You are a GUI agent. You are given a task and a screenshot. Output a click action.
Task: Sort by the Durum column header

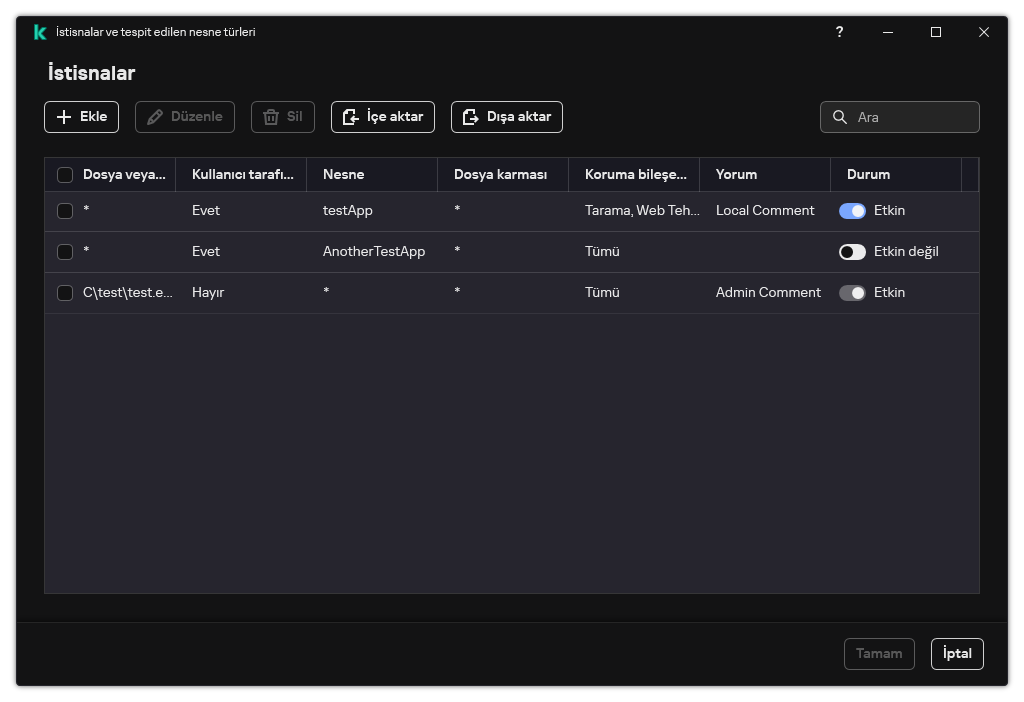[x=868, y=175]
